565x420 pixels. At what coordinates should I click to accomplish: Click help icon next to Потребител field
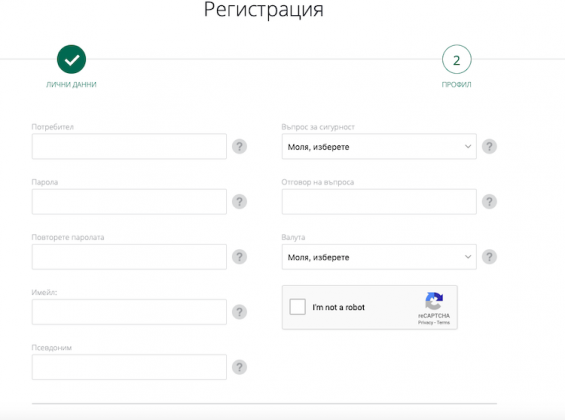pos(239,147)
